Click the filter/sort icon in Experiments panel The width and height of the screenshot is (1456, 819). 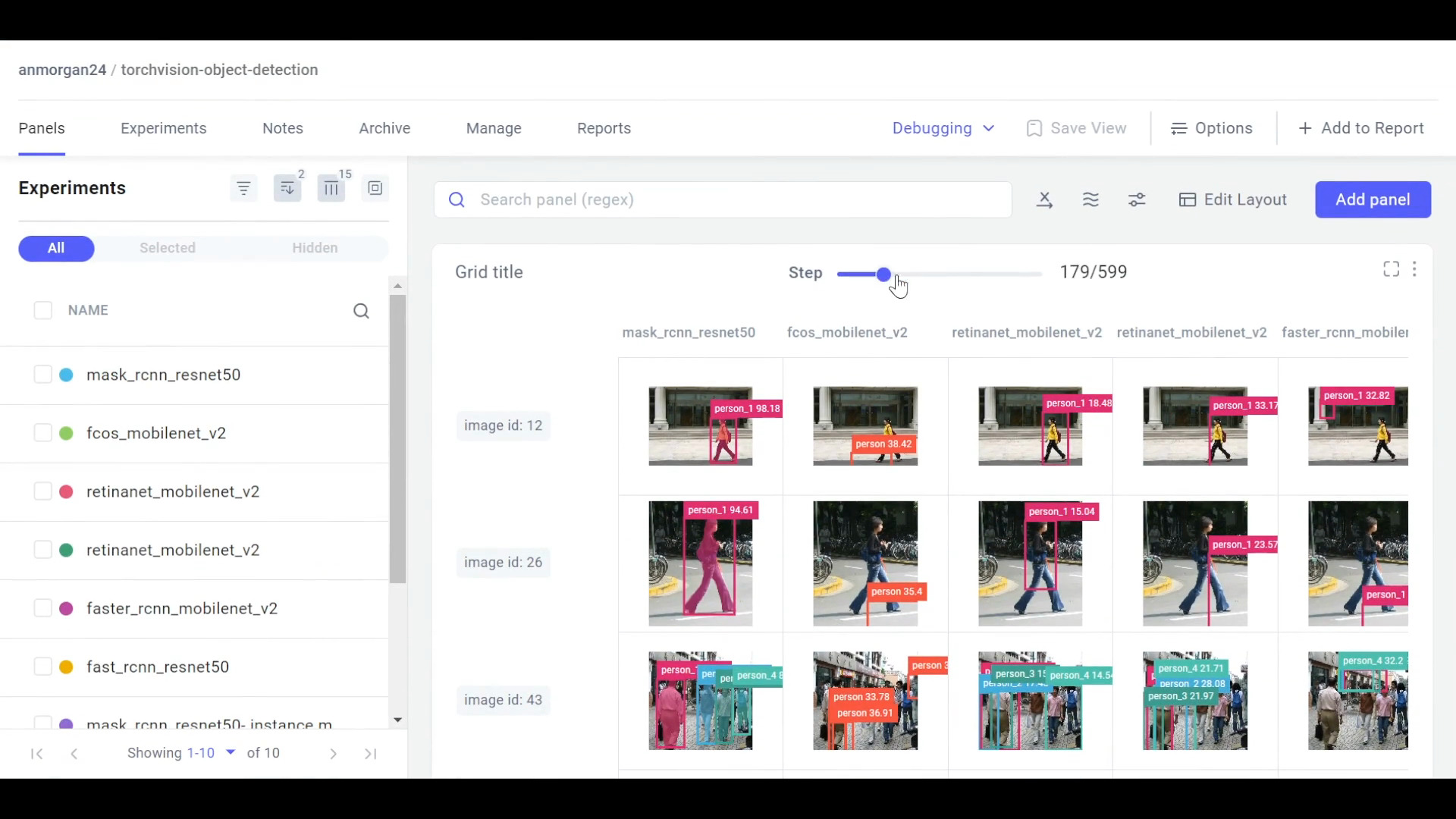243,188
